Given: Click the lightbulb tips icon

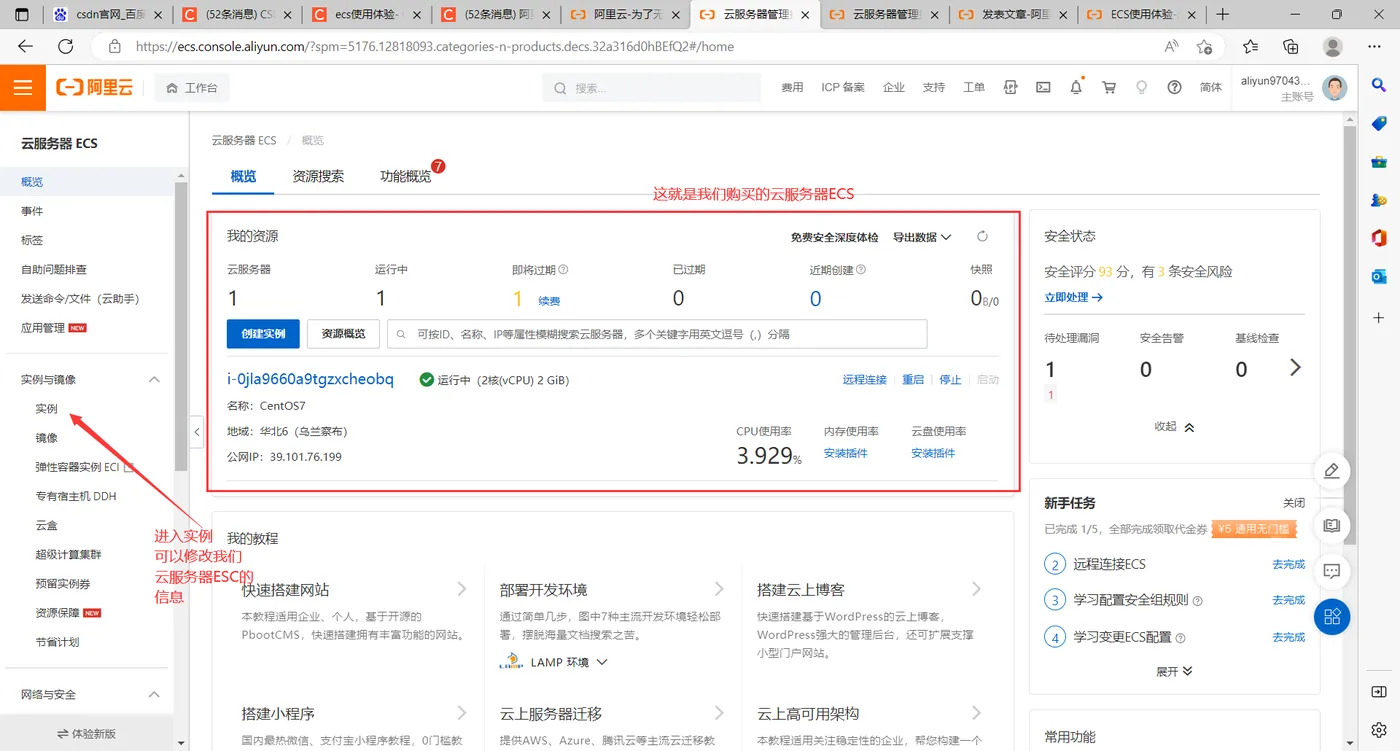Looking at the screenshot, I should pyautogui.click(x=1141, y=88).
